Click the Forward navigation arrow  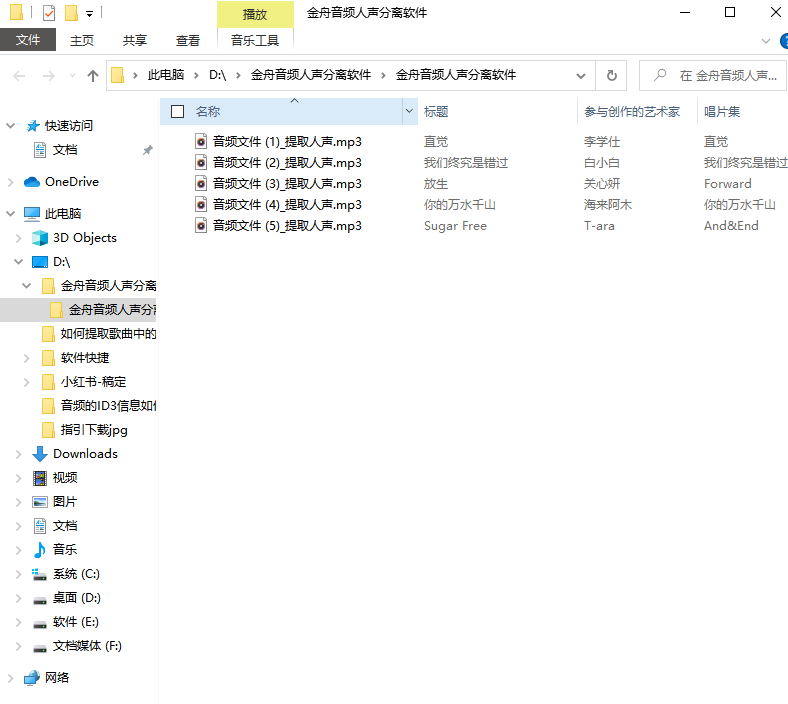coord(49,76)
